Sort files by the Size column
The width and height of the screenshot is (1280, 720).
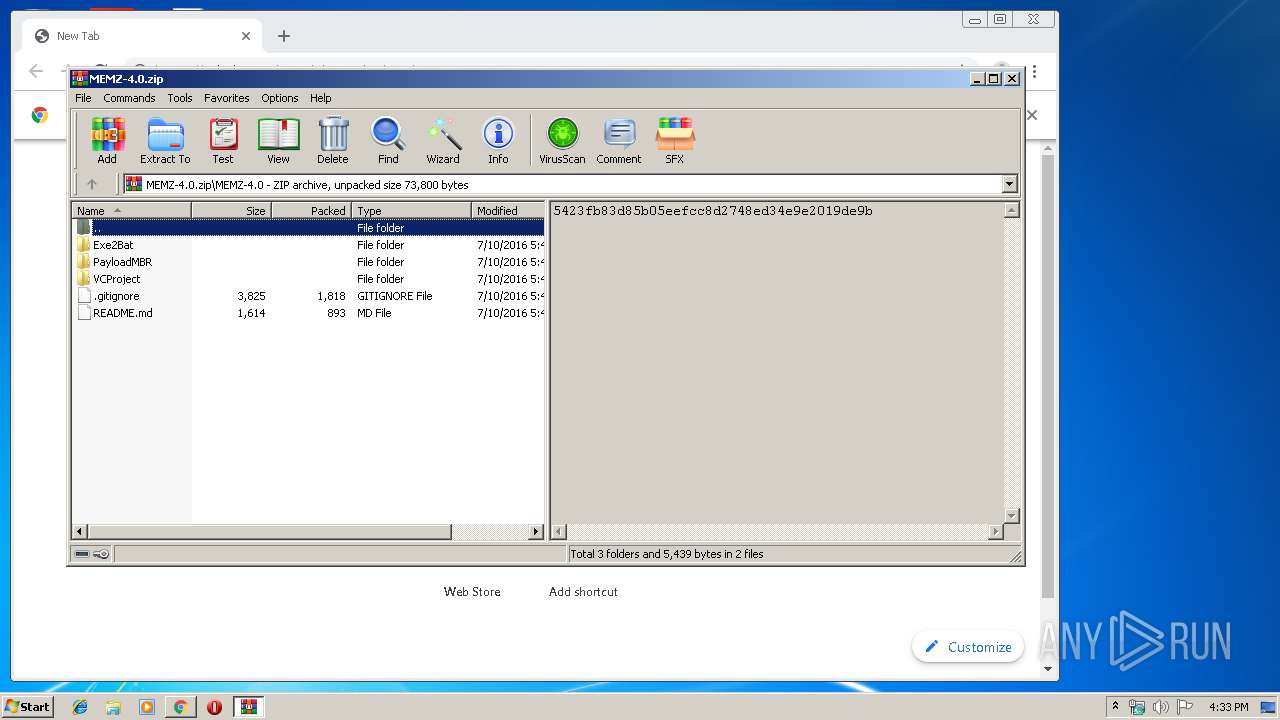231,211
